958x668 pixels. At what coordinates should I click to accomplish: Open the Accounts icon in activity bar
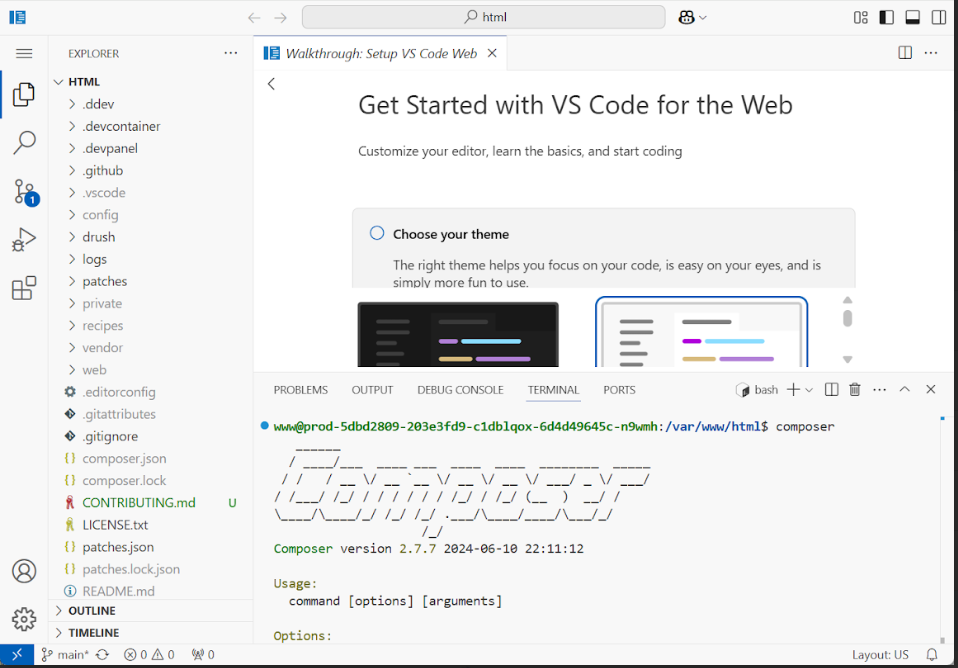24,571
